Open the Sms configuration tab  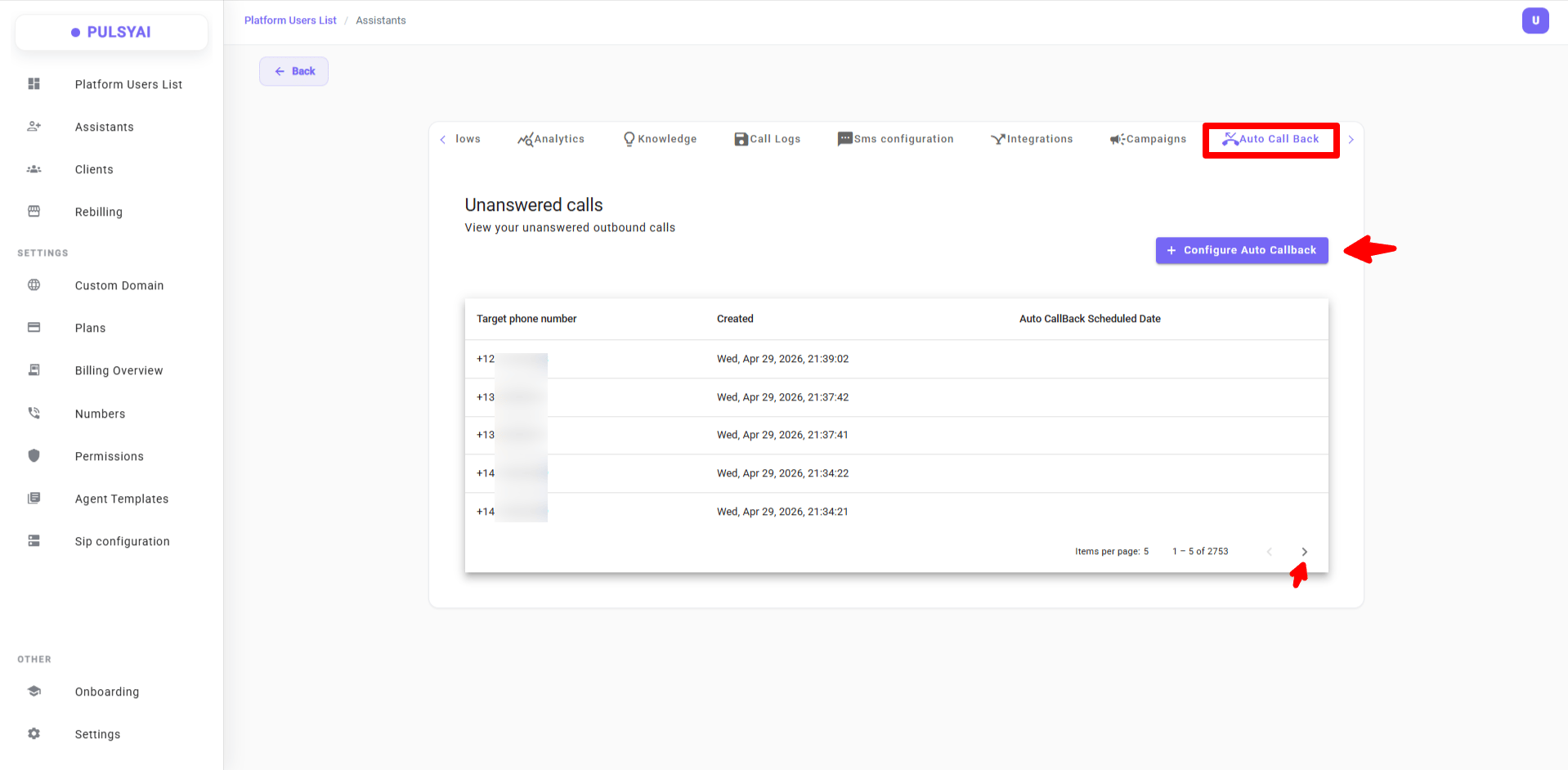[895, 139]
